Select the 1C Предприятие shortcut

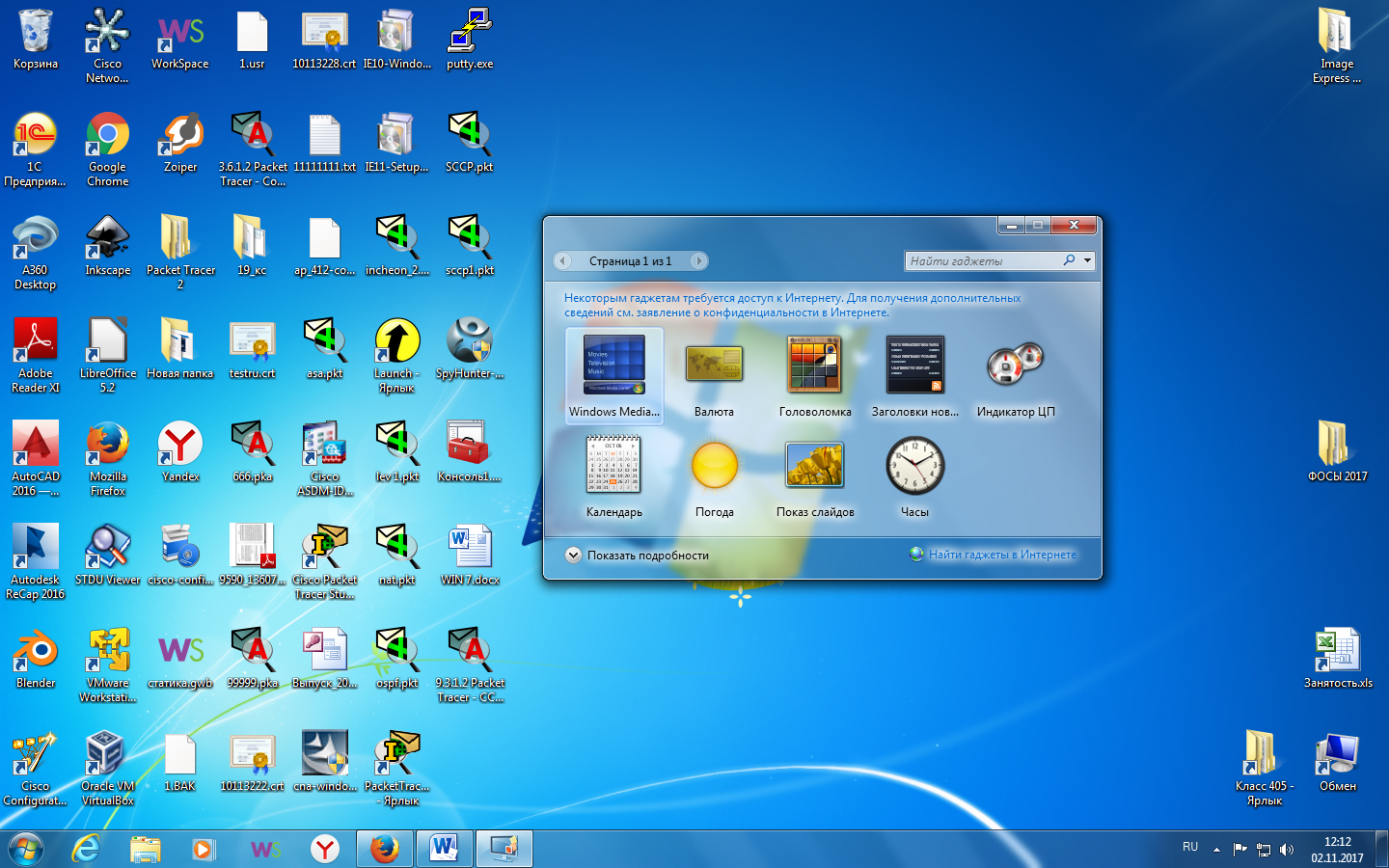pyautogui.click(x=36, y=149)
